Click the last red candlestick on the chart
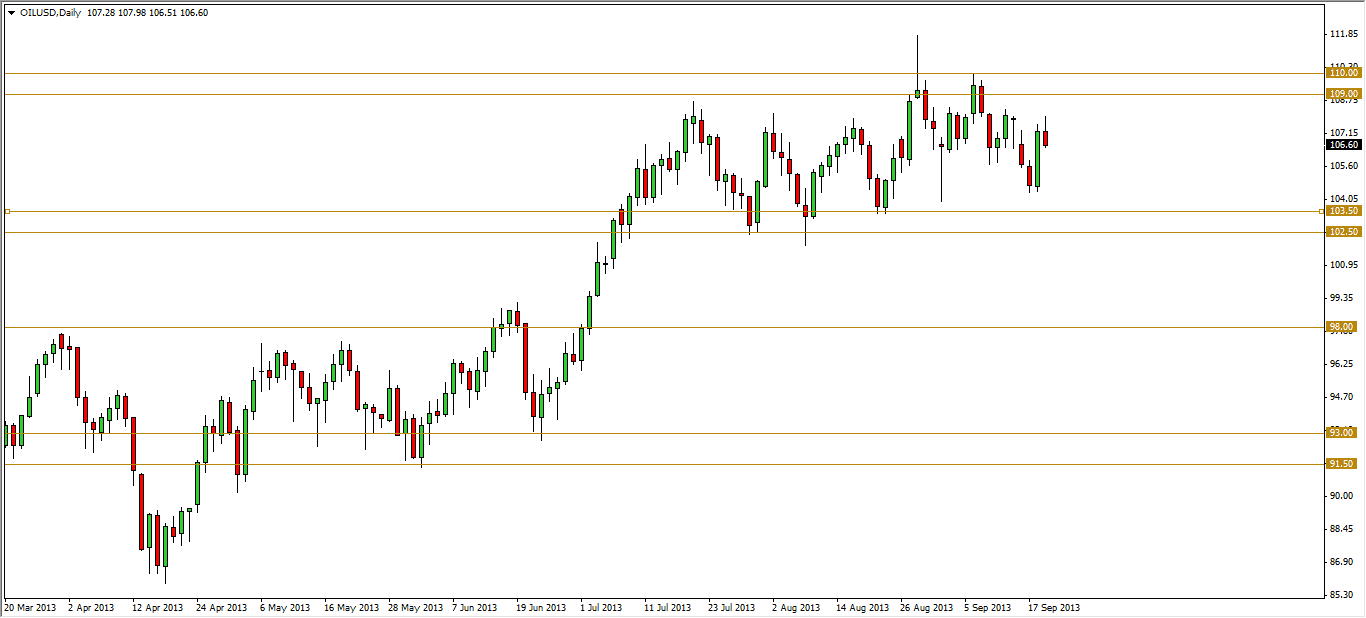The image size is (1366, 618). [x=1045, y=139]
